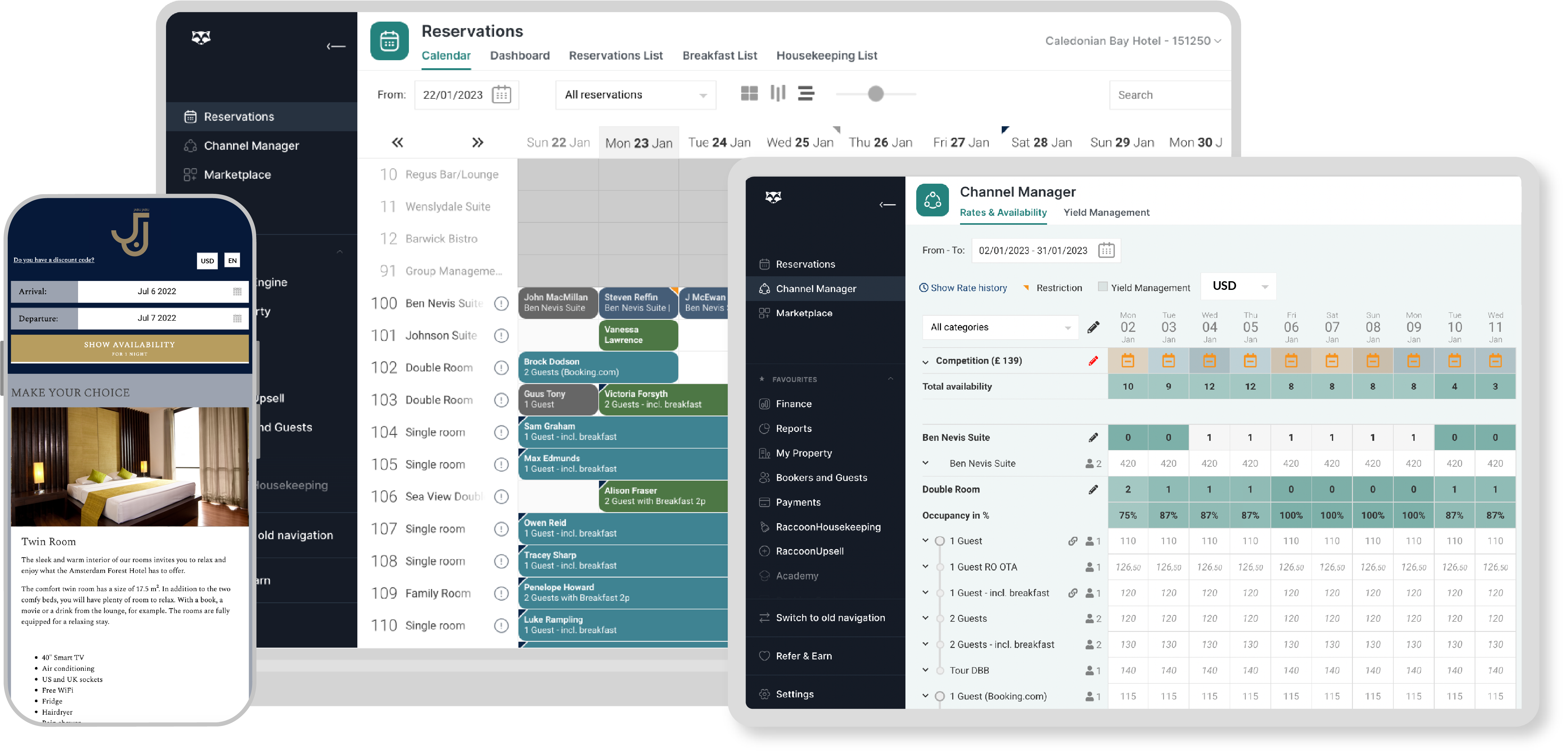Select the Rates & Availability tab
This screenshot has height=756, width=1568.
[1003, 212]
